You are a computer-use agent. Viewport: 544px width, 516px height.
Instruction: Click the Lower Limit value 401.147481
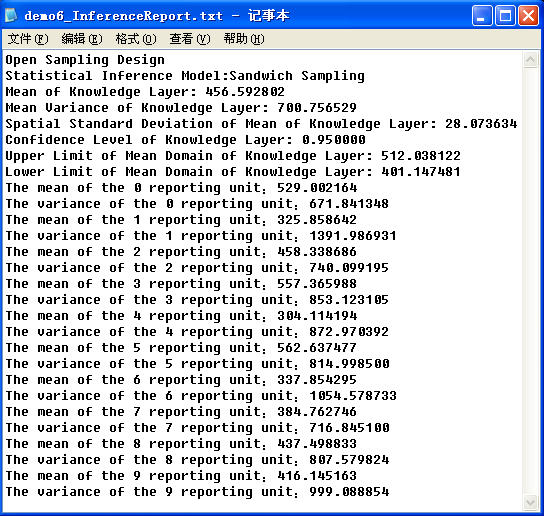click(x=421, y=171)
